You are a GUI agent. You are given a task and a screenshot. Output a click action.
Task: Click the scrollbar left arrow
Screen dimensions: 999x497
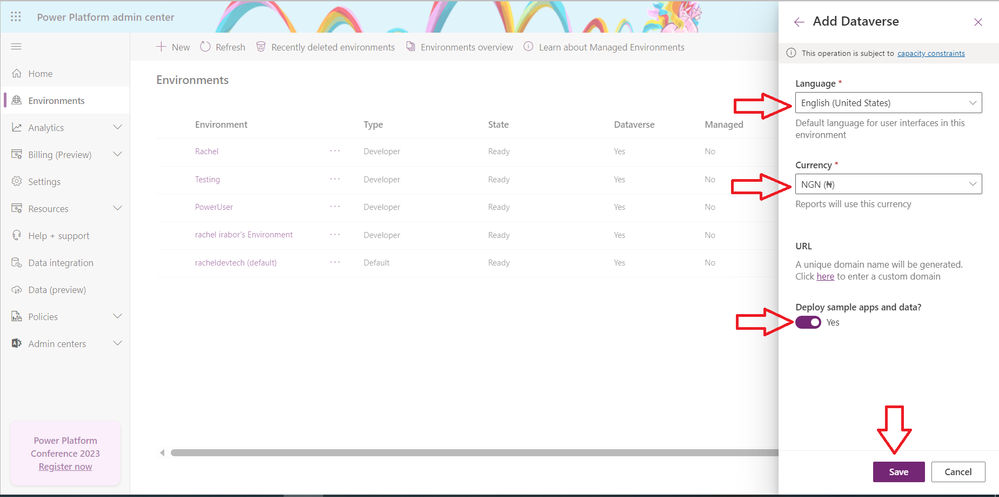[x=162, y=453]
